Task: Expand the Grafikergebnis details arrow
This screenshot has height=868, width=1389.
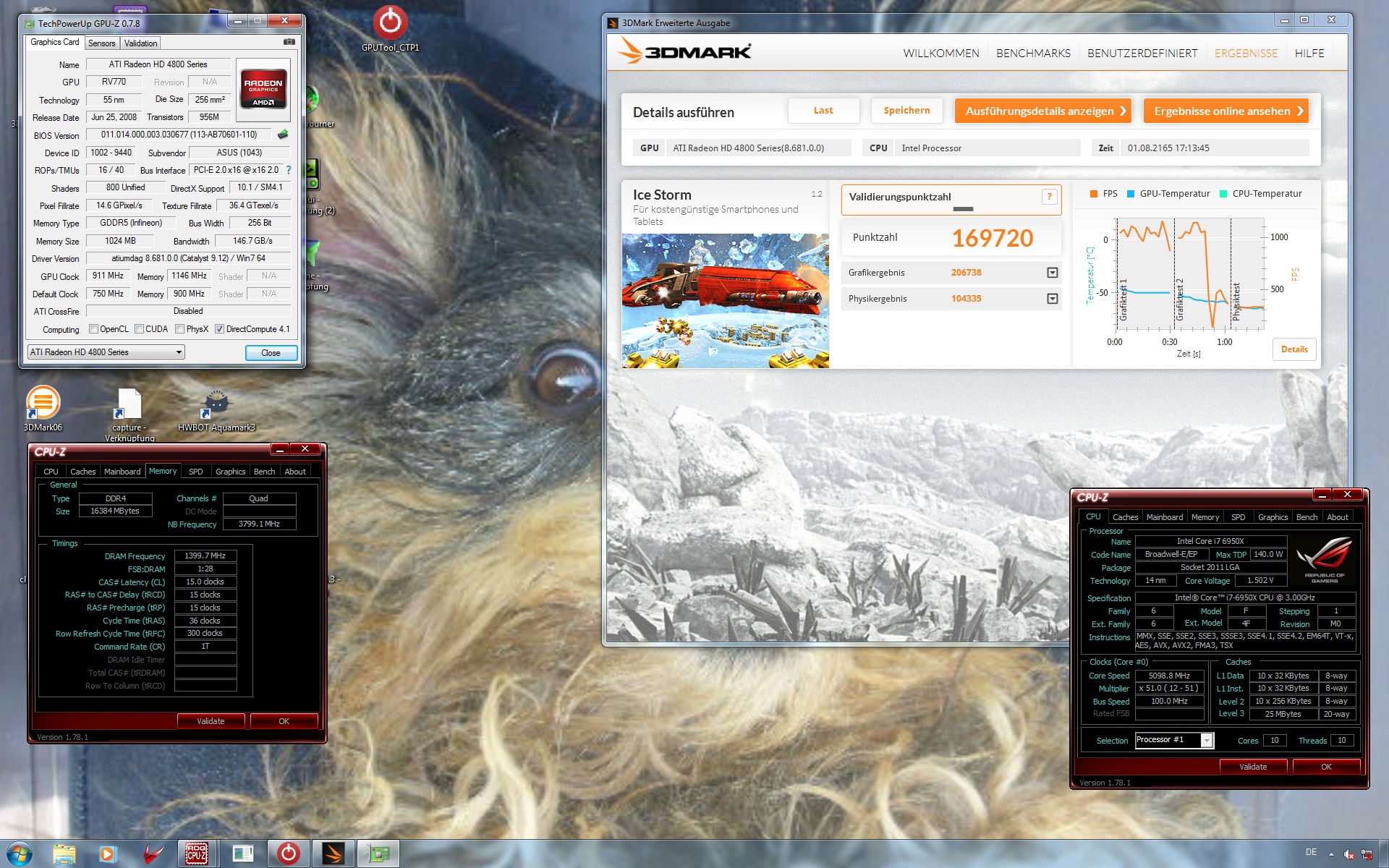Action: [1052, 273]
